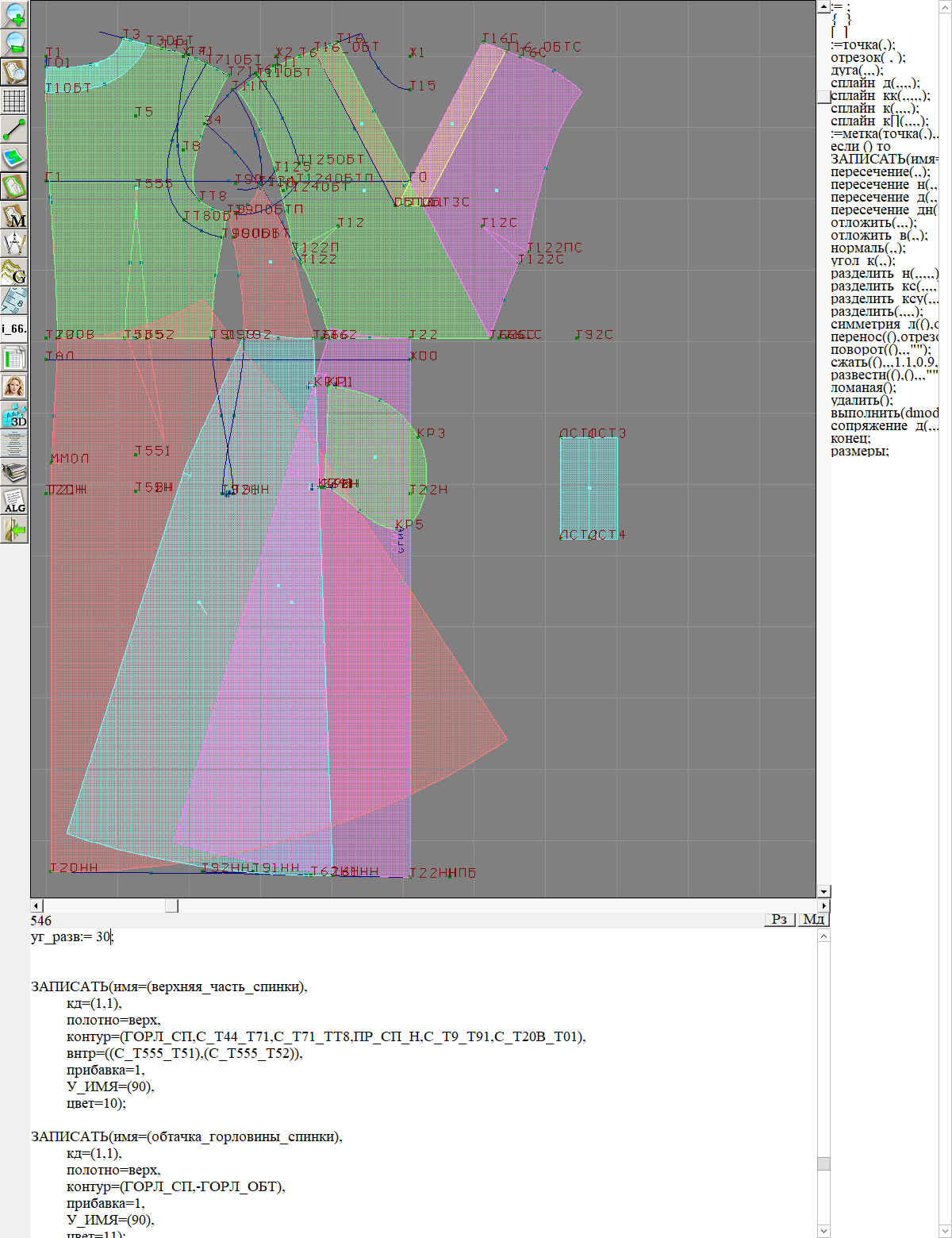The width and height of the screenshot is (952, 1238).
Task: Click code editor scrollbar up arrow
Action: pos(823,936)
